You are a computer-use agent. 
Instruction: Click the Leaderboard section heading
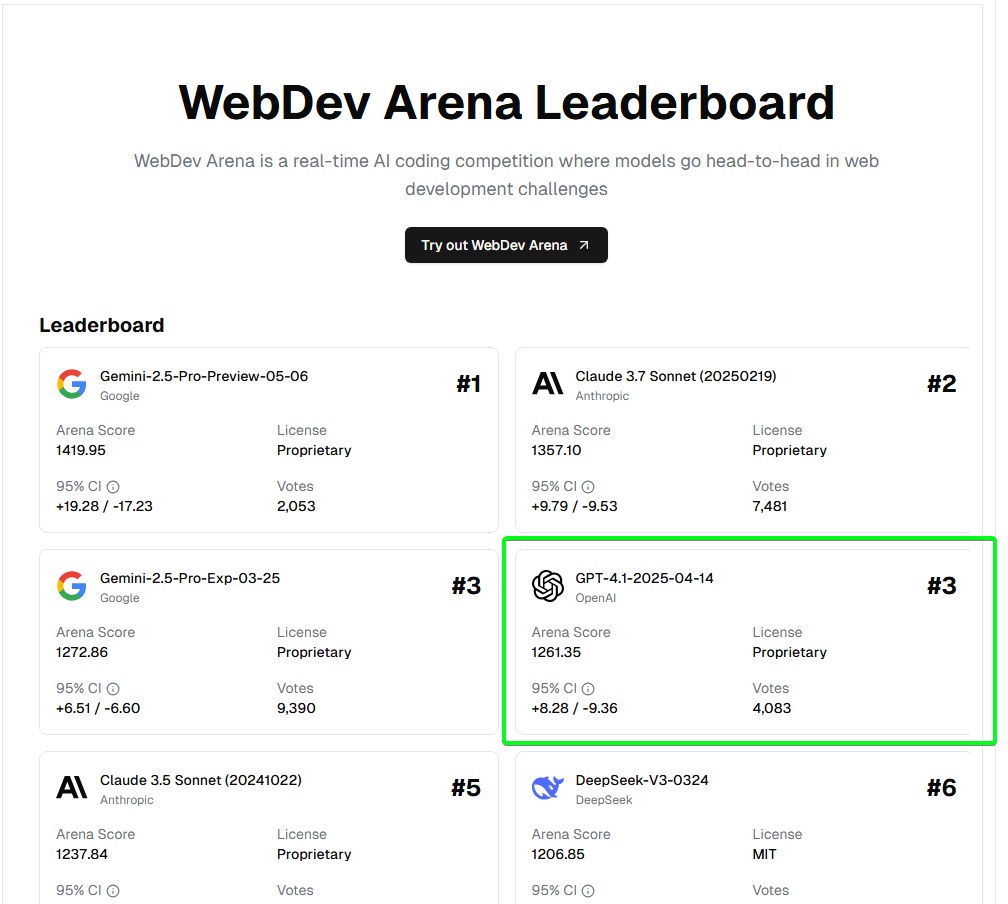coord(102,325)
